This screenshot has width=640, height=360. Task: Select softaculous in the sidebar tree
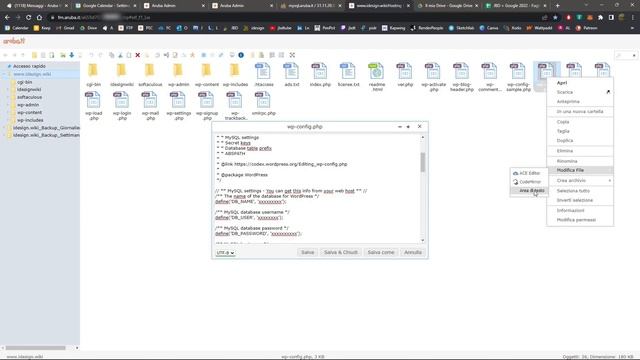[29, 97]
